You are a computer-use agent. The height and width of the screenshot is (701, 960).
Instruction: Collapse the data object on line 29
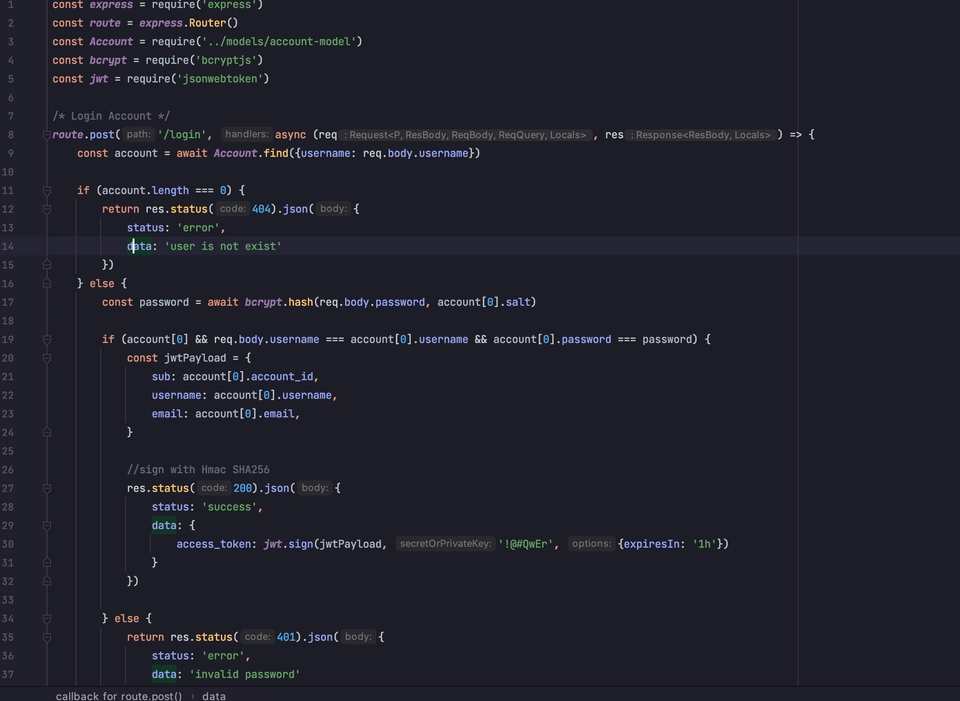pos(47,525)
